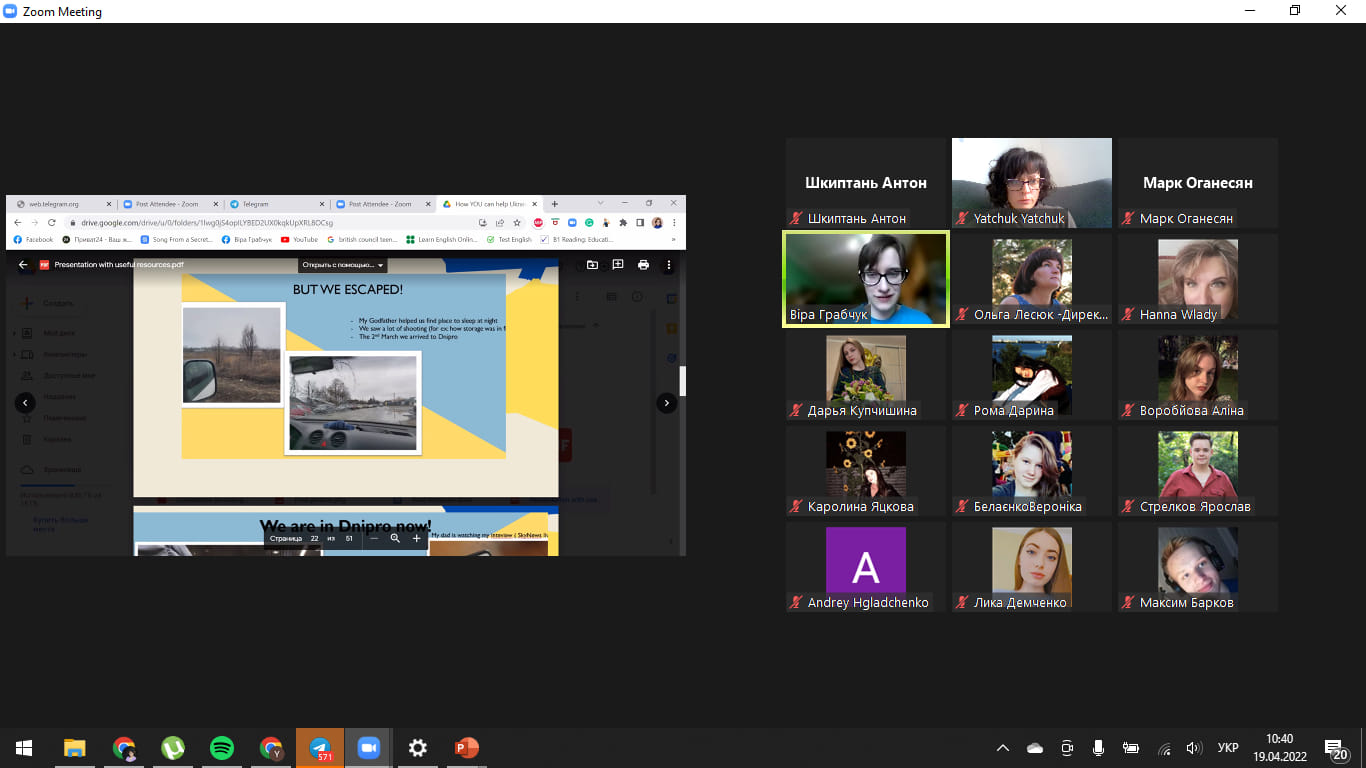Screen dimensions: 1366x768
Task: Open the Chrome extensions puzzle icon
Action: pos(623,222)
